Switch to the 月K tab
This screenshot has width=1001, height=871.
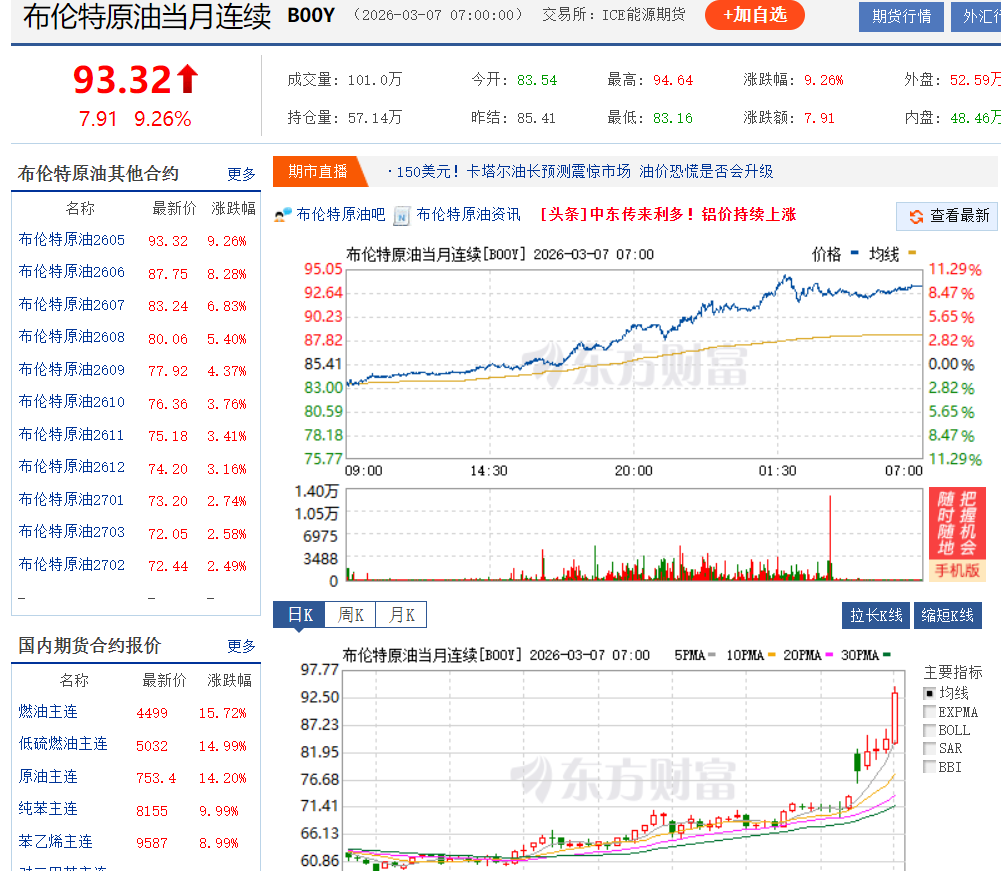402,615
